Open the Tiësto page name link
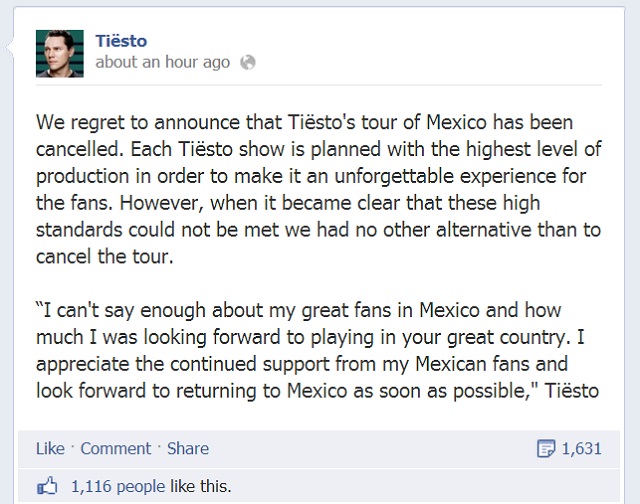This screenshot has height=504, width=640. click(x=119, y=40)
